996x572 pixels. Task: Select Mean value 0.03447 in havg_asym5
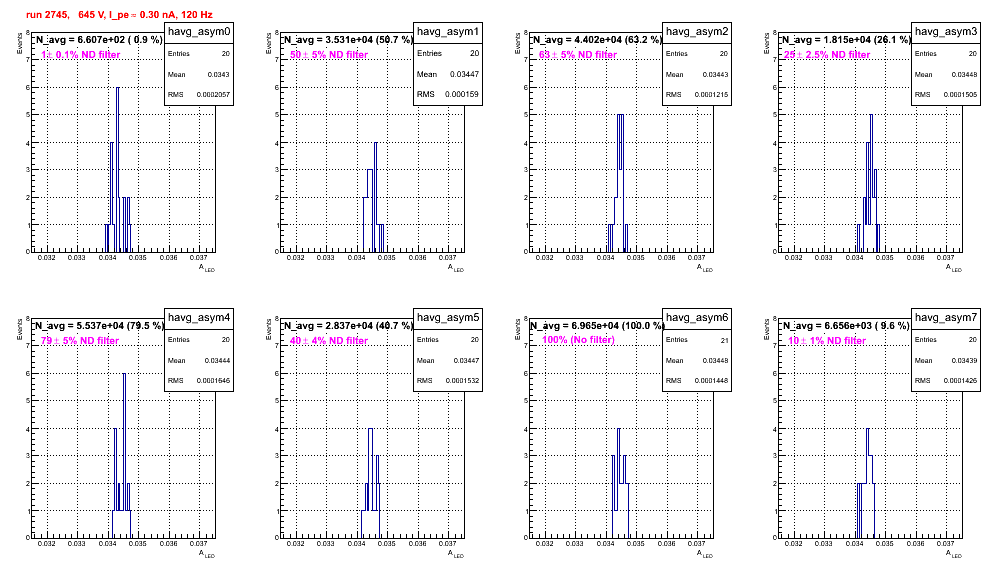point(466,360)
